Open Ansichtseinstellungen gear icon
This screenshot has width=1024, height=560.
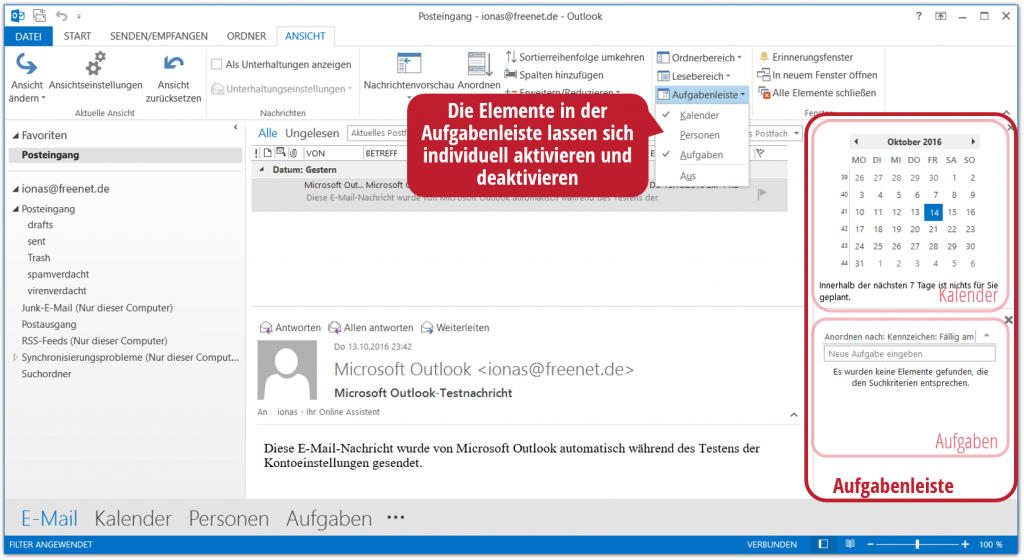click(x=95, y=64)
